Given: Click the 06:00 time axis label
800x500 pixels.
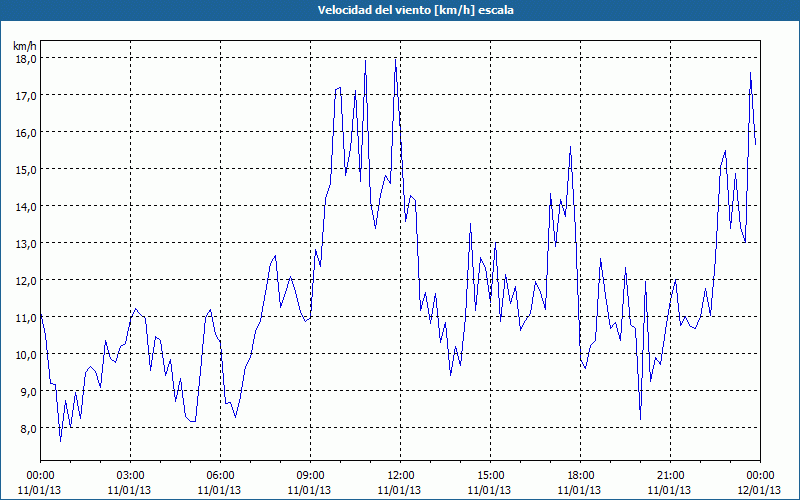Looking at the screenshot, I should pyautogui.click(x=220, y=476).
